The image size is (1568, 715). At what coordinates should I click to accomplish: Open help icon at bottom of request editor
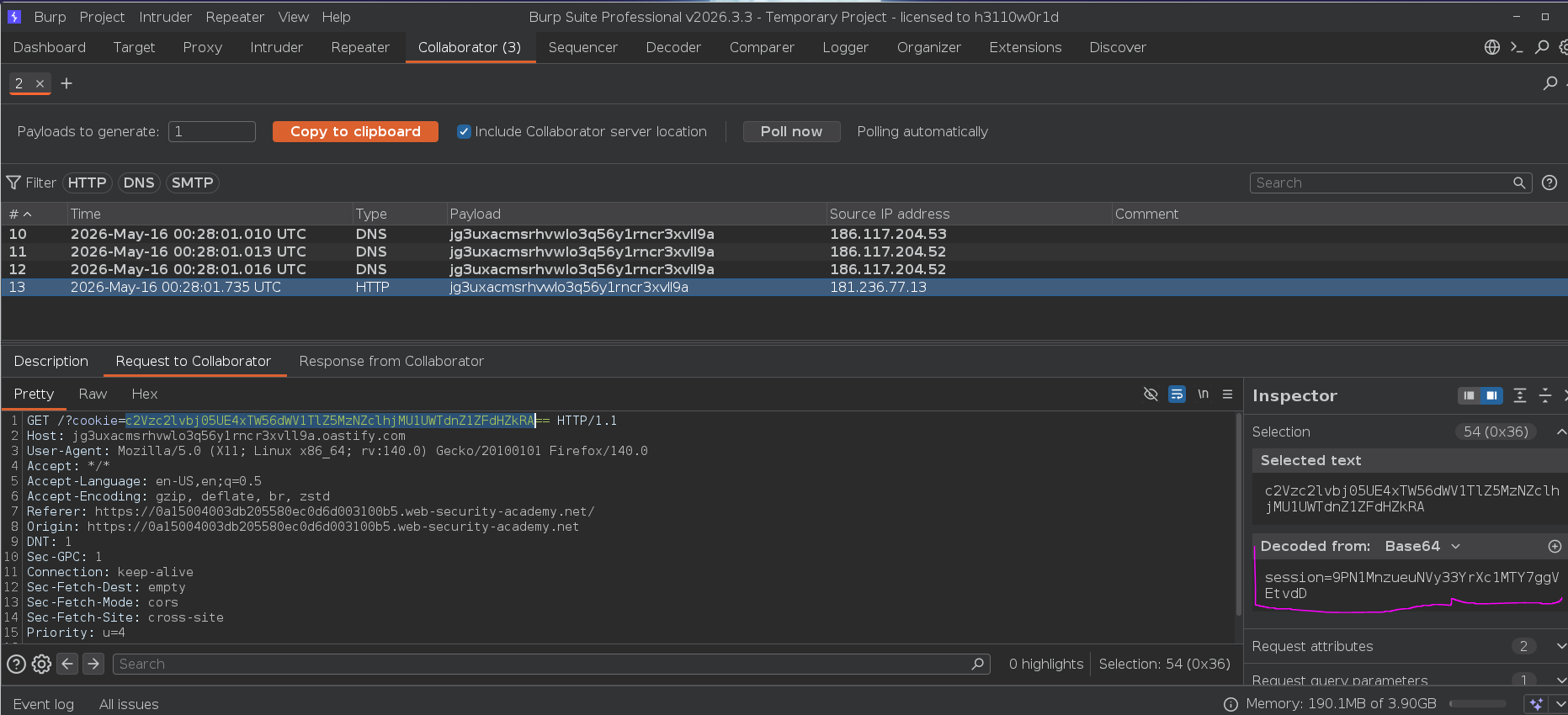point(16,664)
